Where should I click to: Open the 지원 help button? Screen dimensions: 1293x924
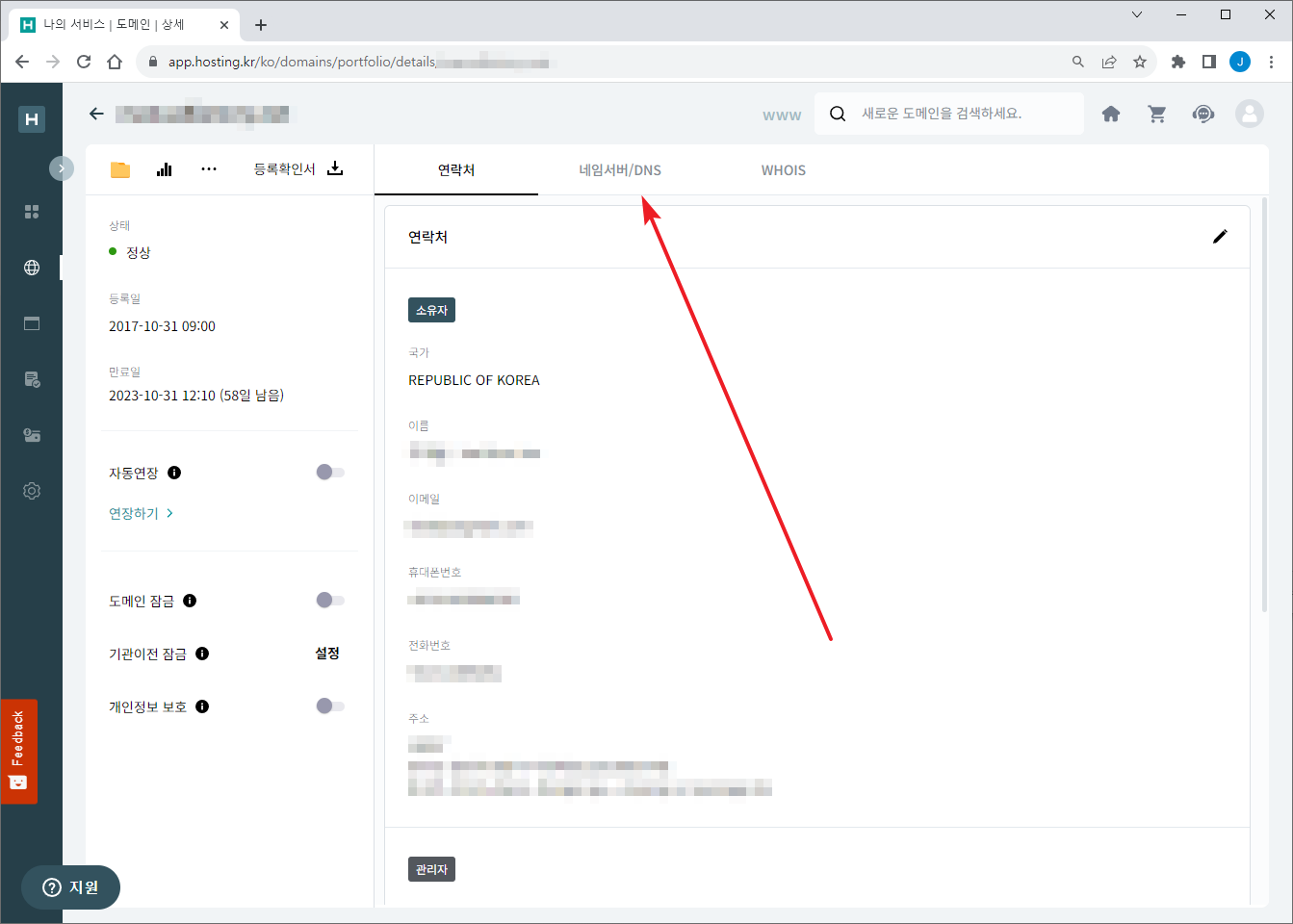71,887
